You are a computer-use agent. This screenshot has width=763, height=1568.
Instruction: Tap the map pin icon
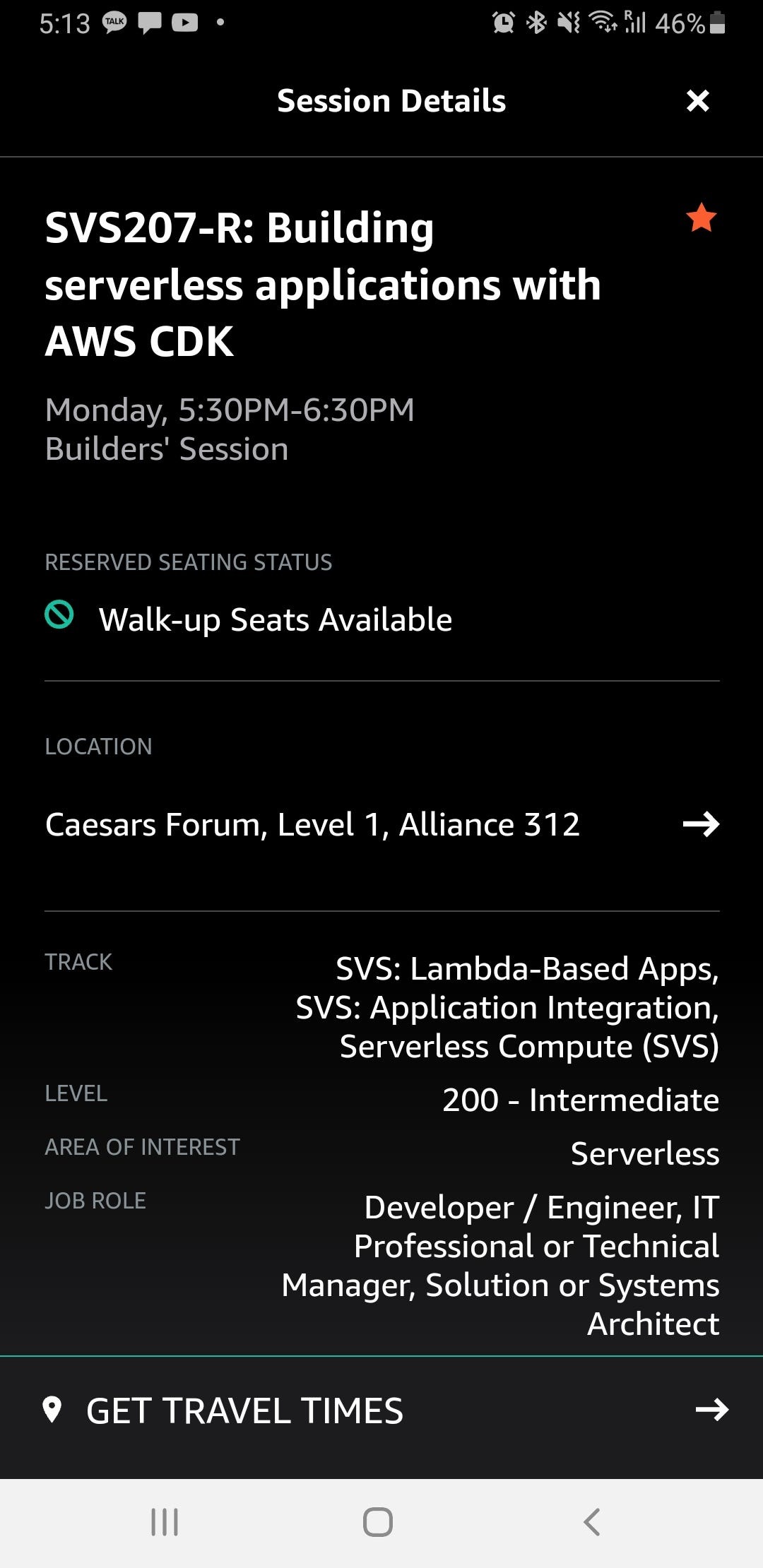coord(52,1410)
